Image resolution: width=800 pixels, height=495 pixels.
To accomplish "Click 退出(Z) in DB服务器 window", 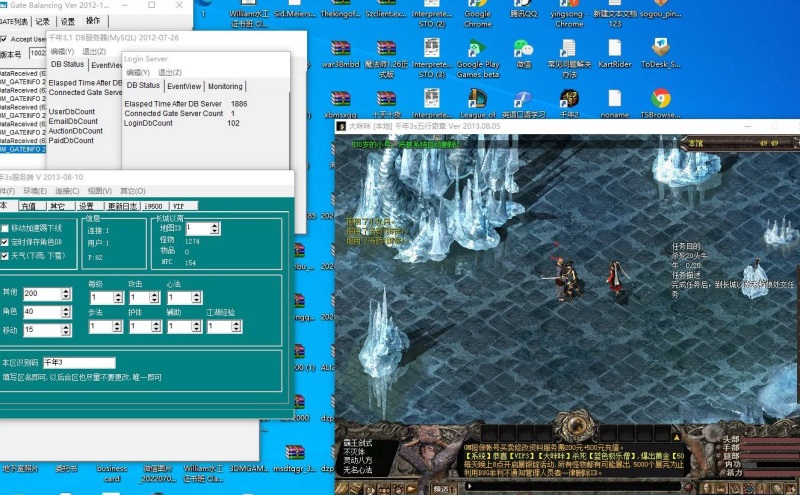I will pos(94,52).
